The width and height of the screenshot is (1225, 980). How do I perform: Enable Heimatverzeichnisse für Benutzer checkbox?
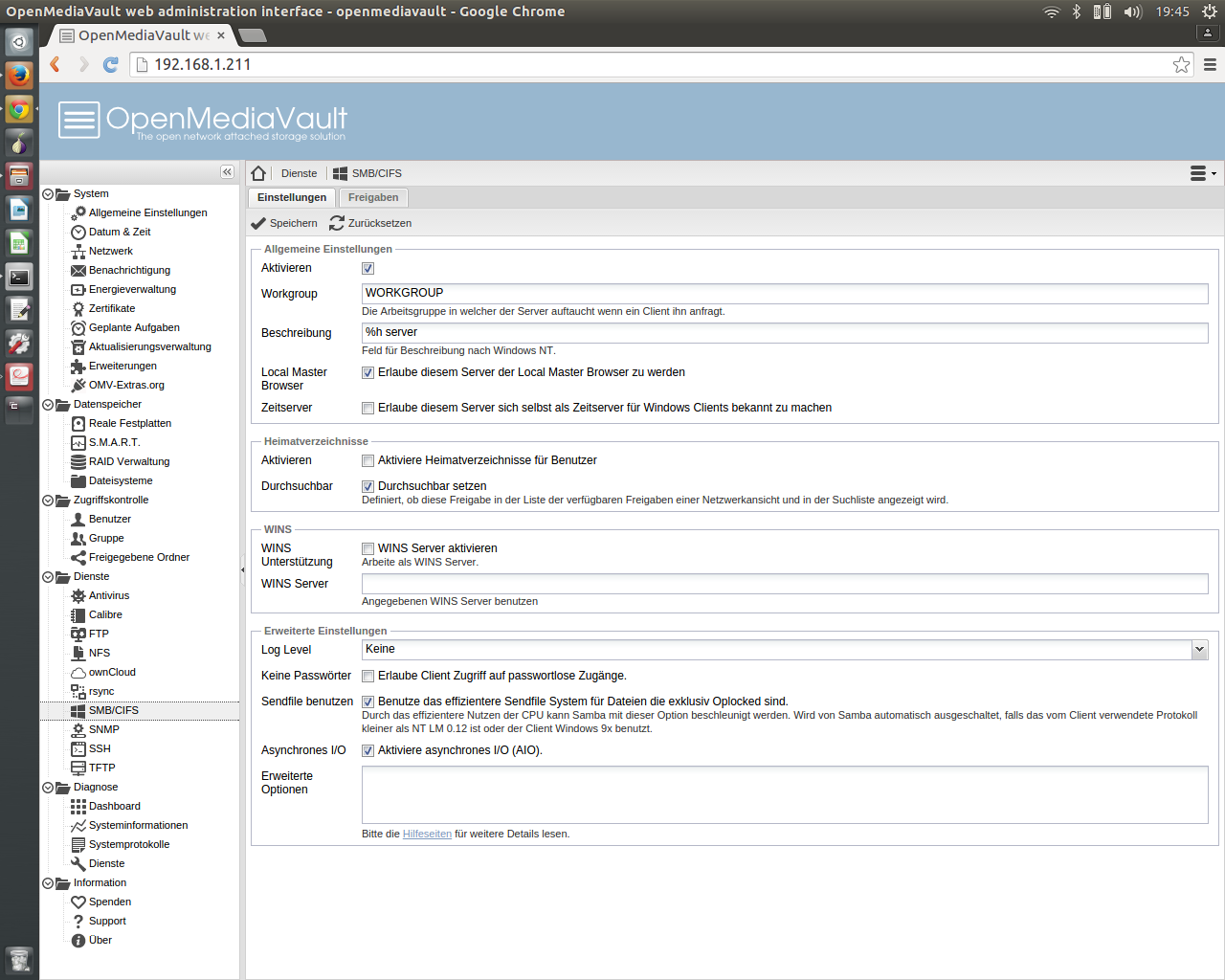coord(367,461)
